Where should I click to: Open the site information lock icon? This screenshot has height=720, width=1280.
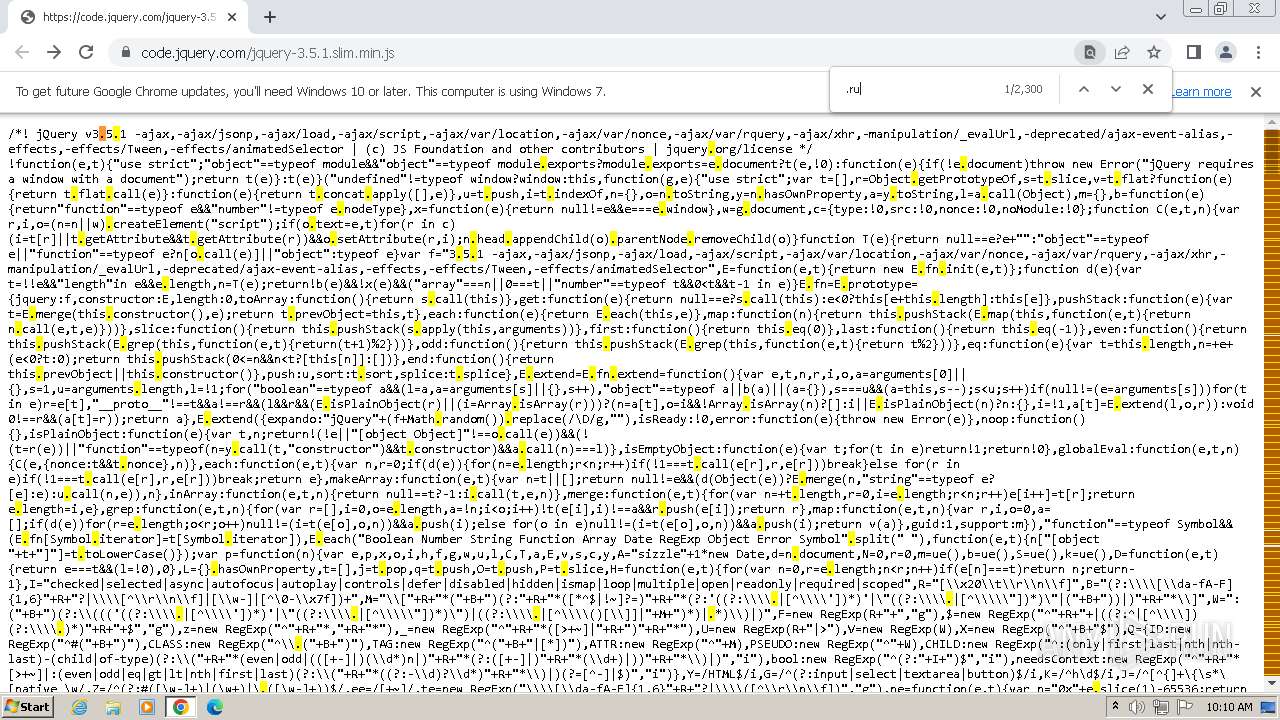pos(125,53)
